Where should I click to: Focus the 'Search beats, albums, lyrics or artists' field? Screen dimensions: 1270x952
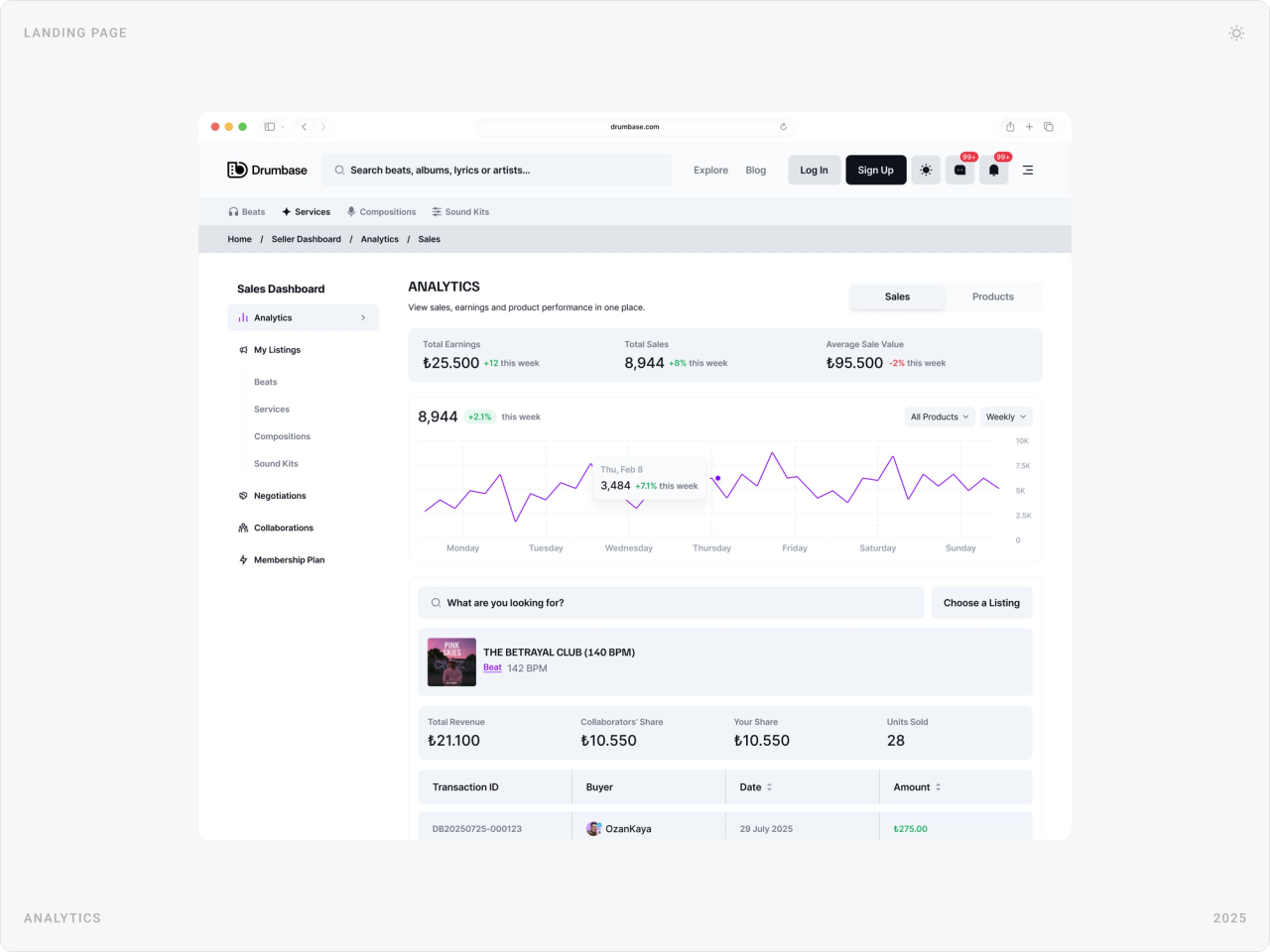click(496, 170)
